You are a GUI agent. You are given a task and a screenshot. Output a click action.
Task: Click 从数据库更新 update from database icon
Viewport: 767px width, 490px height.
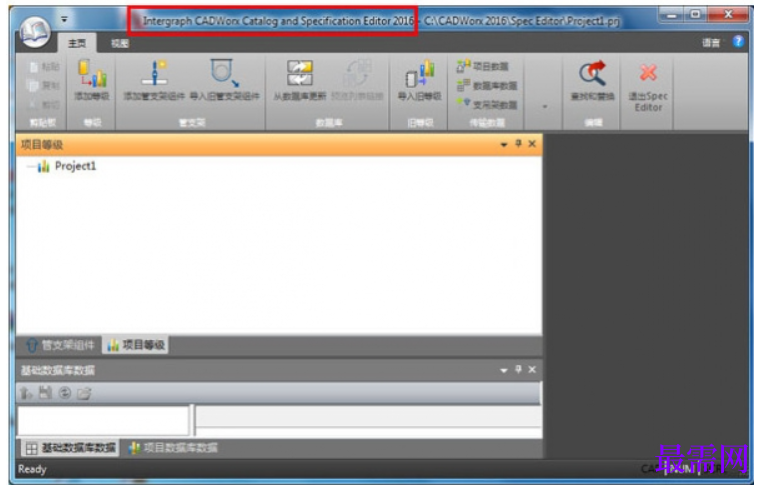coord(299,73)
